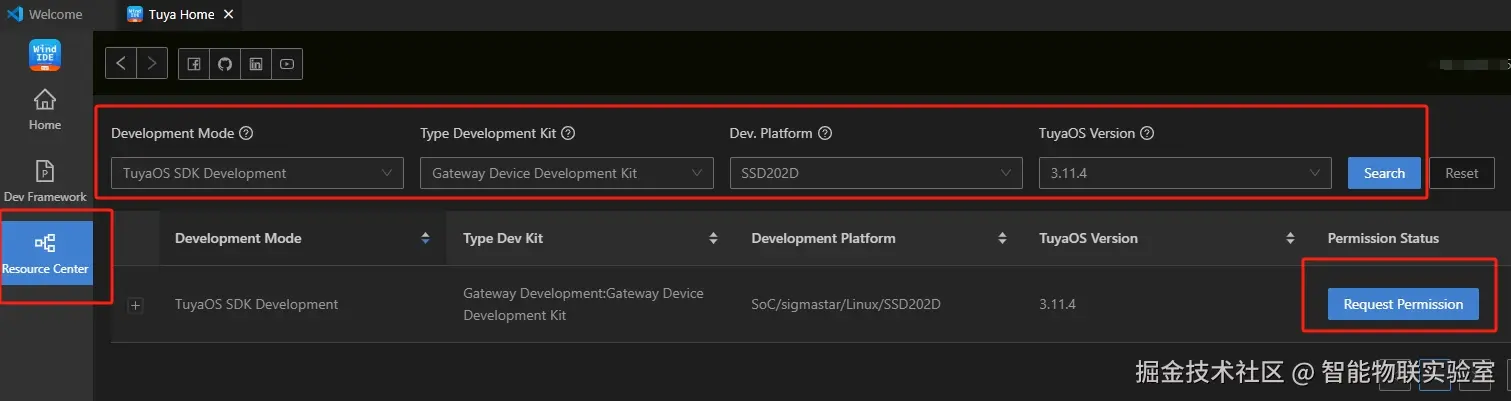Open the LinkedIn link icon
The width and height of the screenshot is (1511, 401).
tap(256, 64)
